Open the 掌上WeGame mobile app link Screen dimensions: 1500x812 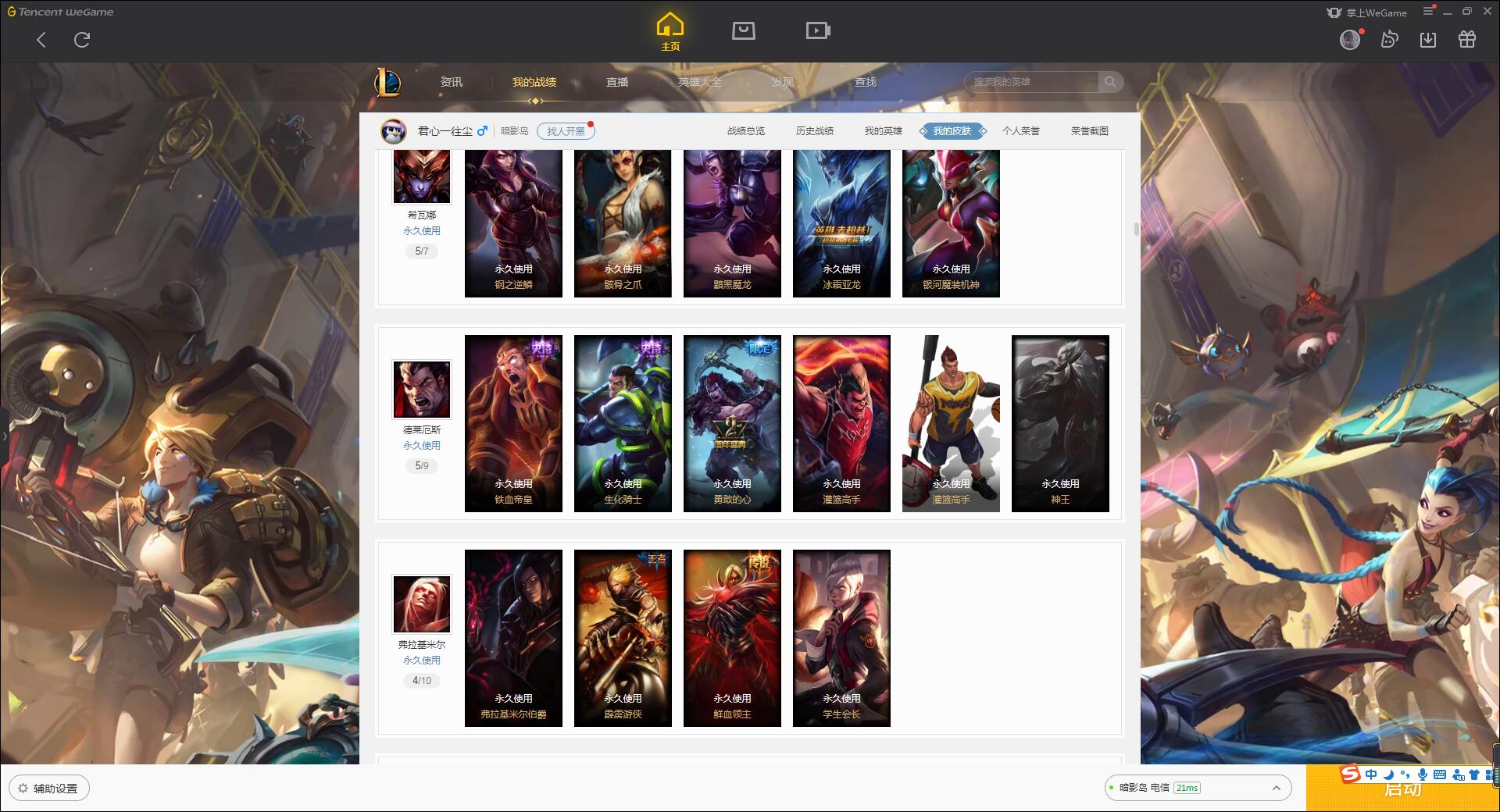[x=1366, y=12]
